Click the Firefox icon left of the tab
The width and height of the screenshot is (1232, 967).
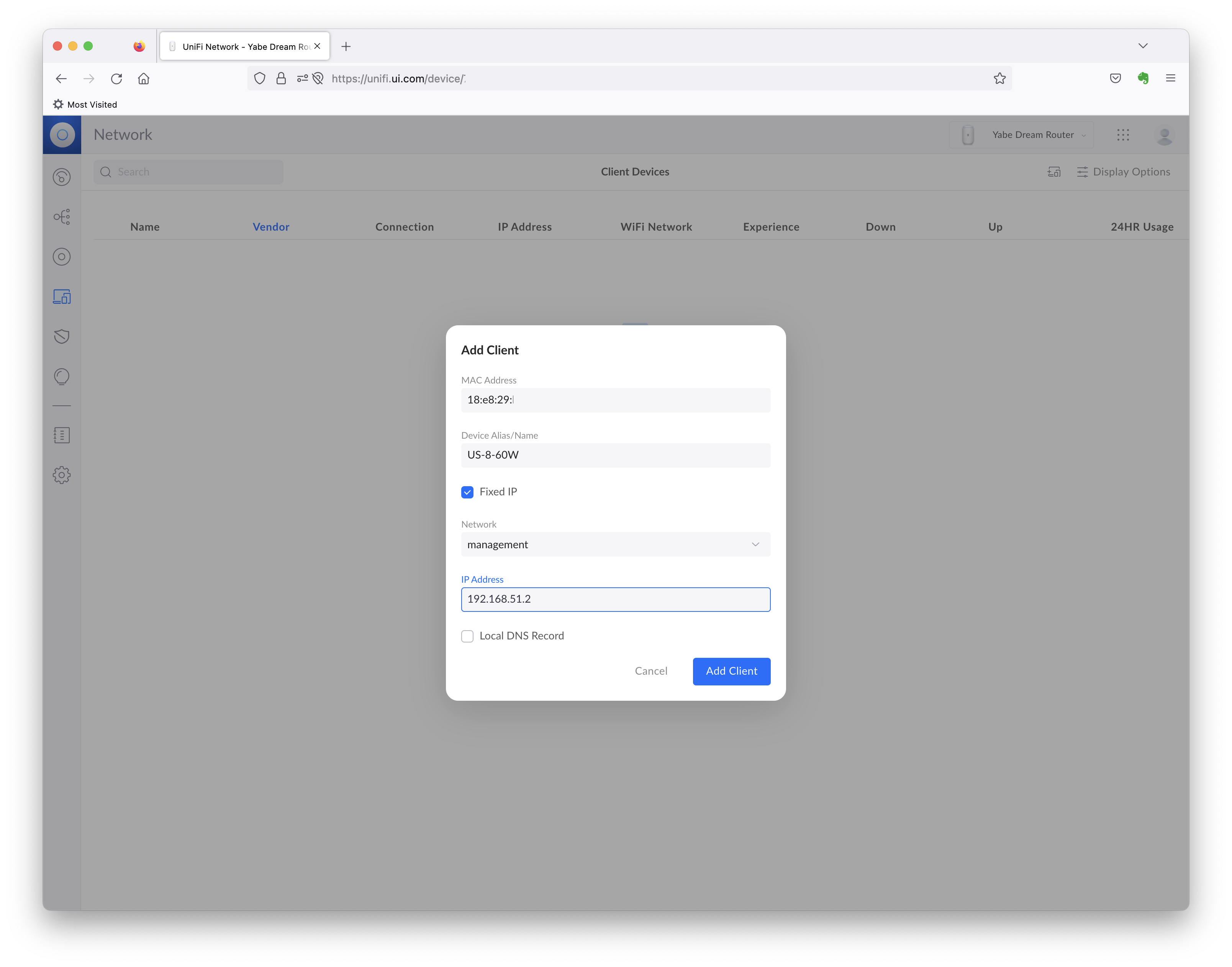point(139,46)
